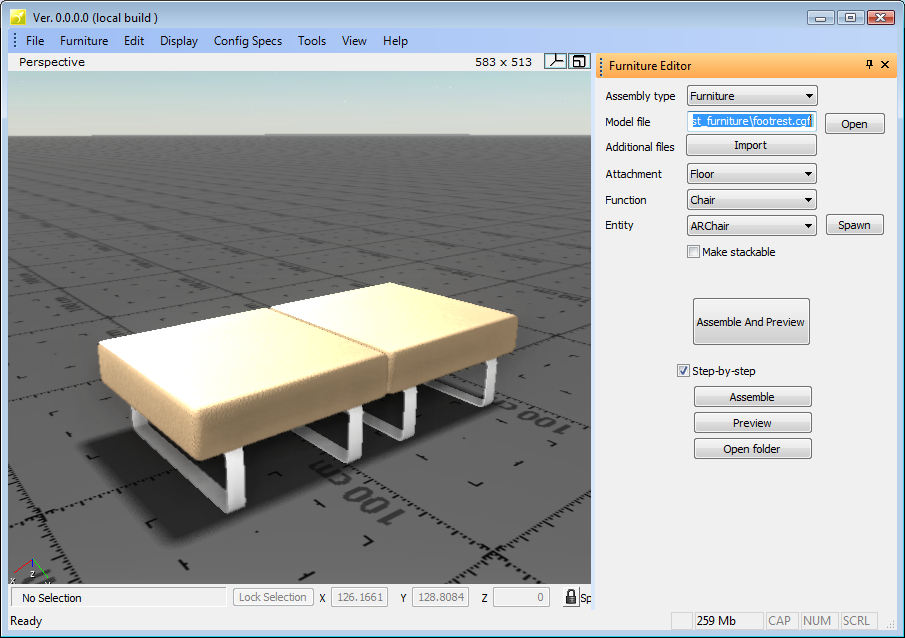Enable the Make stackable checkbox
The width and height of the screenshot is (905, 638).
[x=693, y=252]
